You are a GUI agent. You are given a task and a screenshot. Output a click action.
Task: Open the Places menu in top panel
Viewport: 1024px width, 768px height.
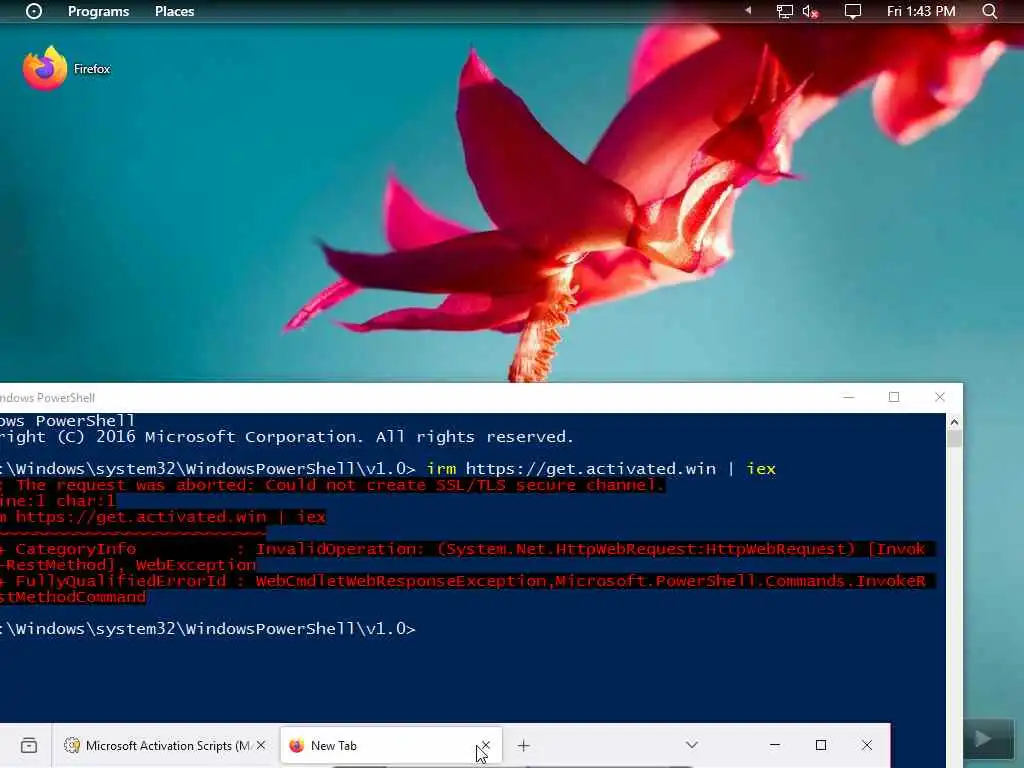(174, 11)
